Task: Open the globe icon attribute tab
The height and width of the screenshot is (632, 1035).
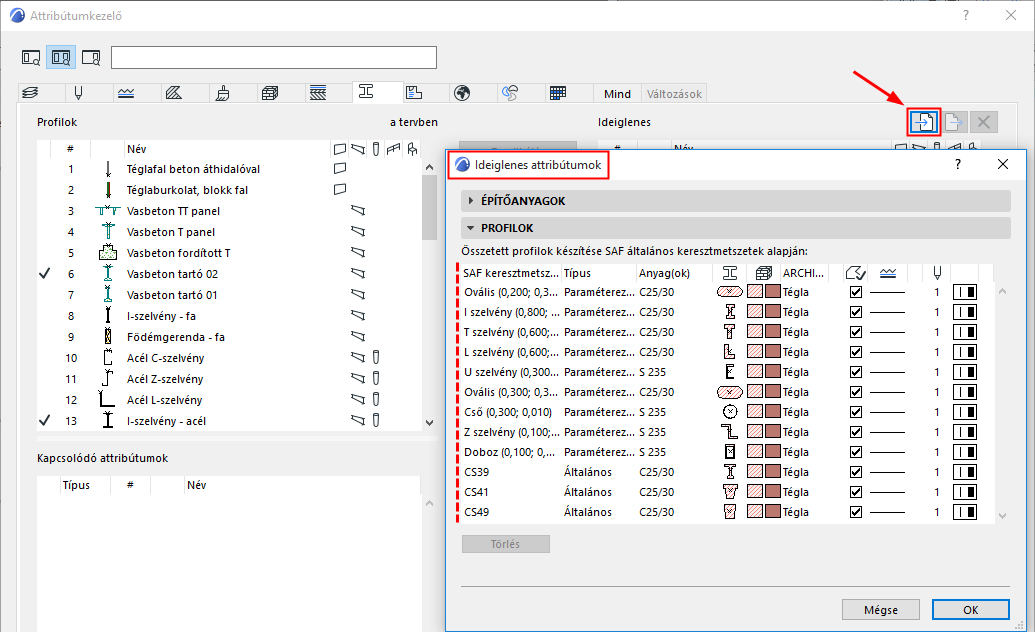Action: (462, 93)
